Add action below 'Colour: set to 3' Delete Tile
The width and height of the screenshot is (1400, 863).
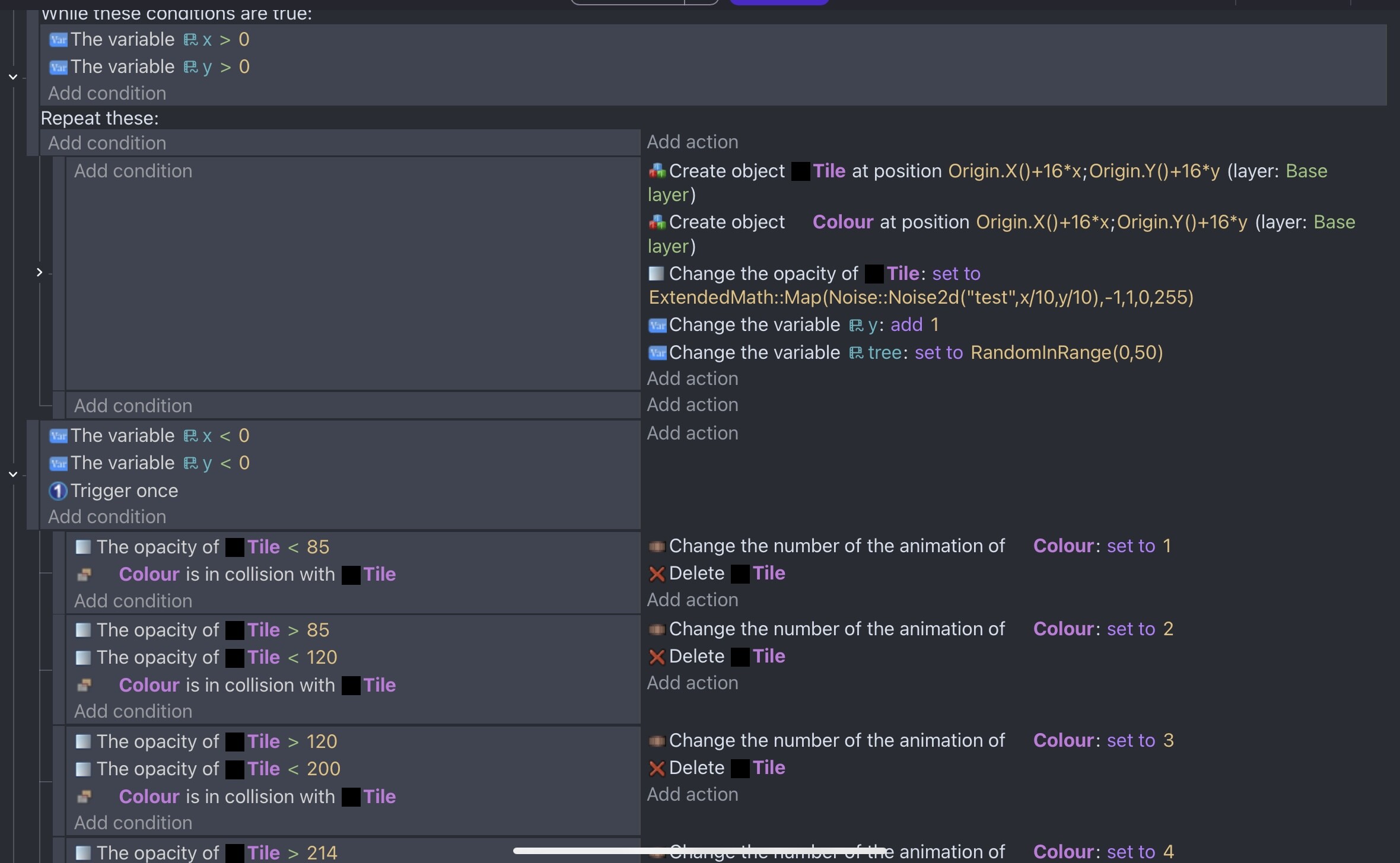click(x=693, y=794)
